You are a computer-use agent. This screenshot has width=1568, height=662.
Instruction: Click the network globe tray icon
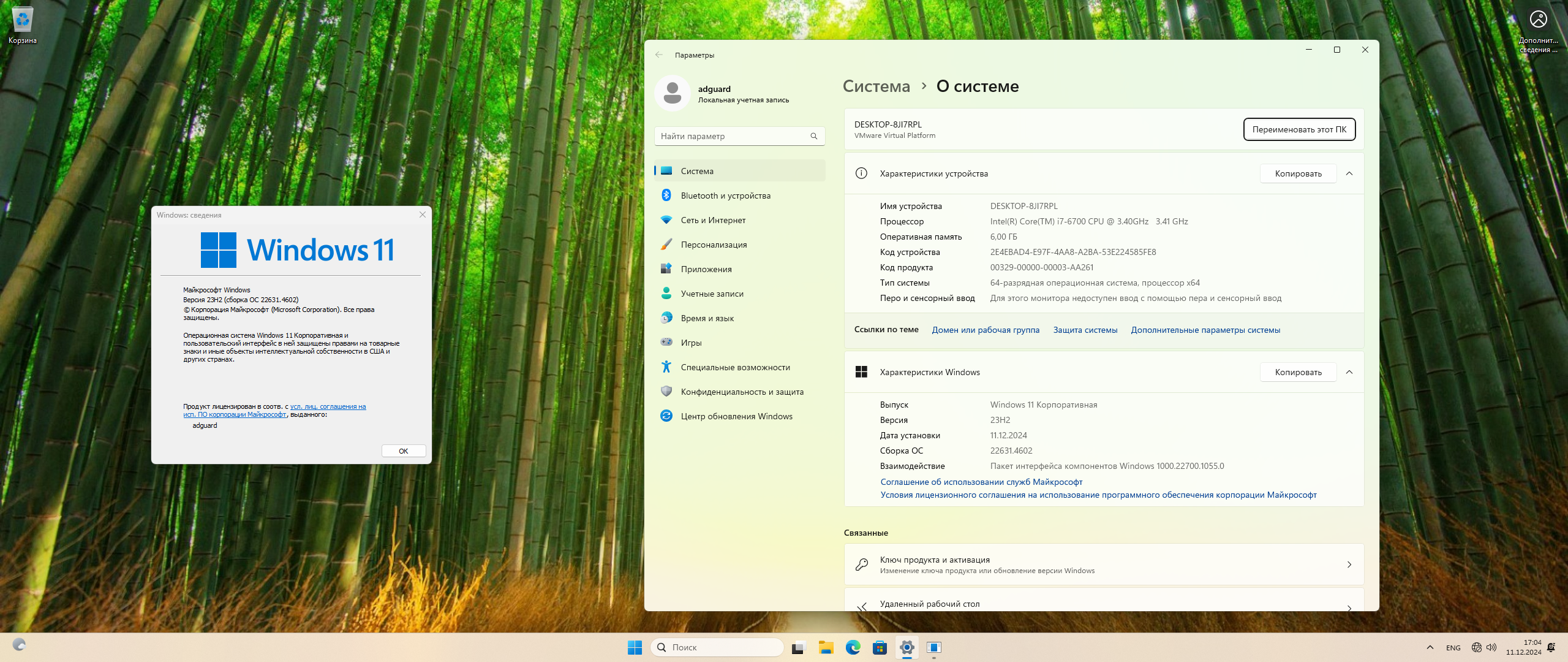pyautogui.click(x=1477, y=647)
